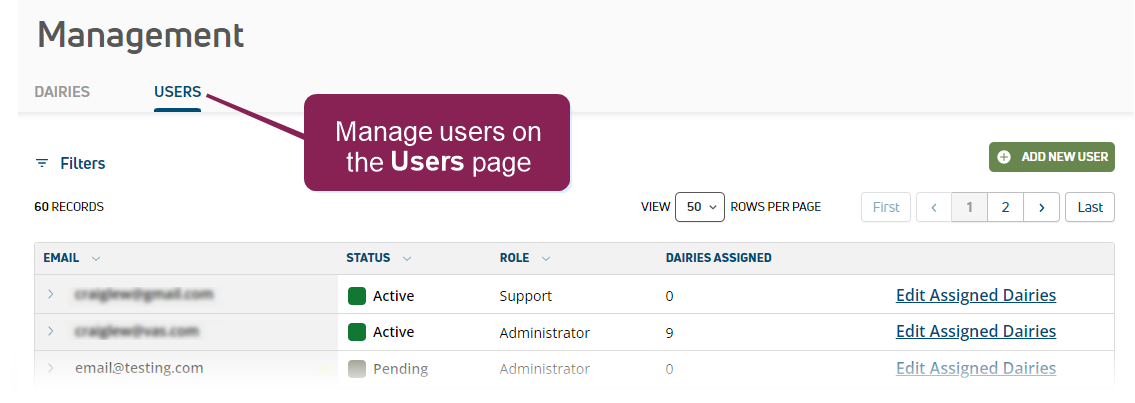Viewport: 1135px width, 403px height.
Task: Open the Role column sort dropdown
Action: coord(545,258)
